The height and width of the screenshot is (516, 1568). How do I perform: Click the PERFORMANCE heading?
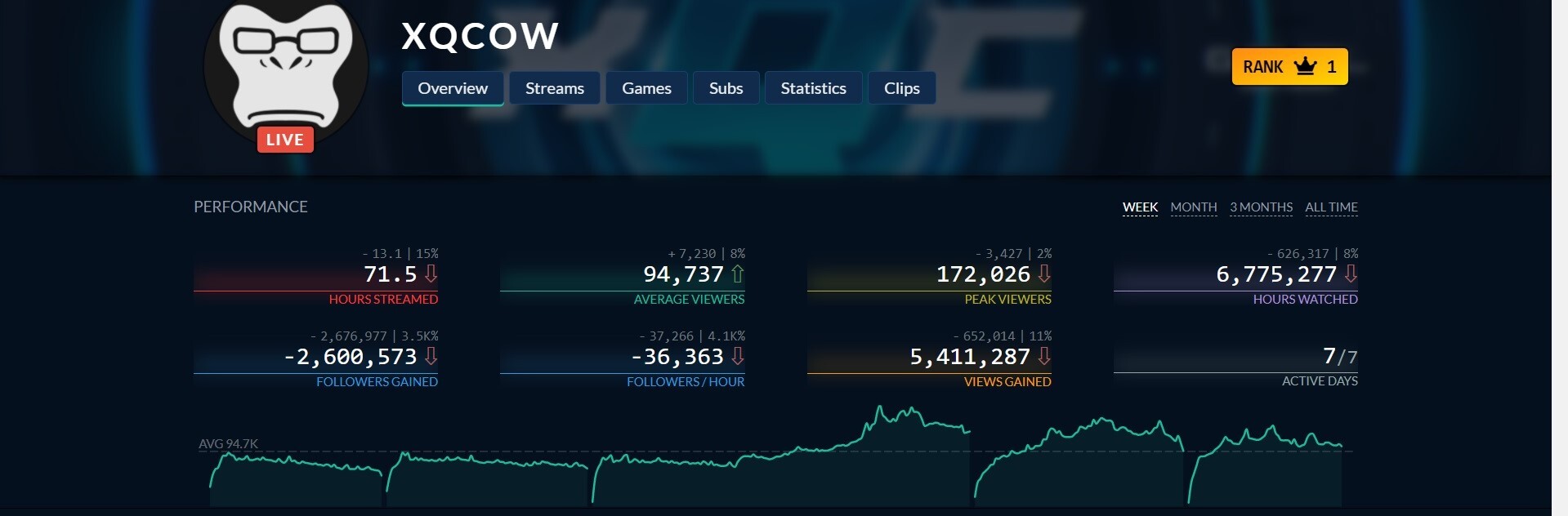[x=251, y=207]
